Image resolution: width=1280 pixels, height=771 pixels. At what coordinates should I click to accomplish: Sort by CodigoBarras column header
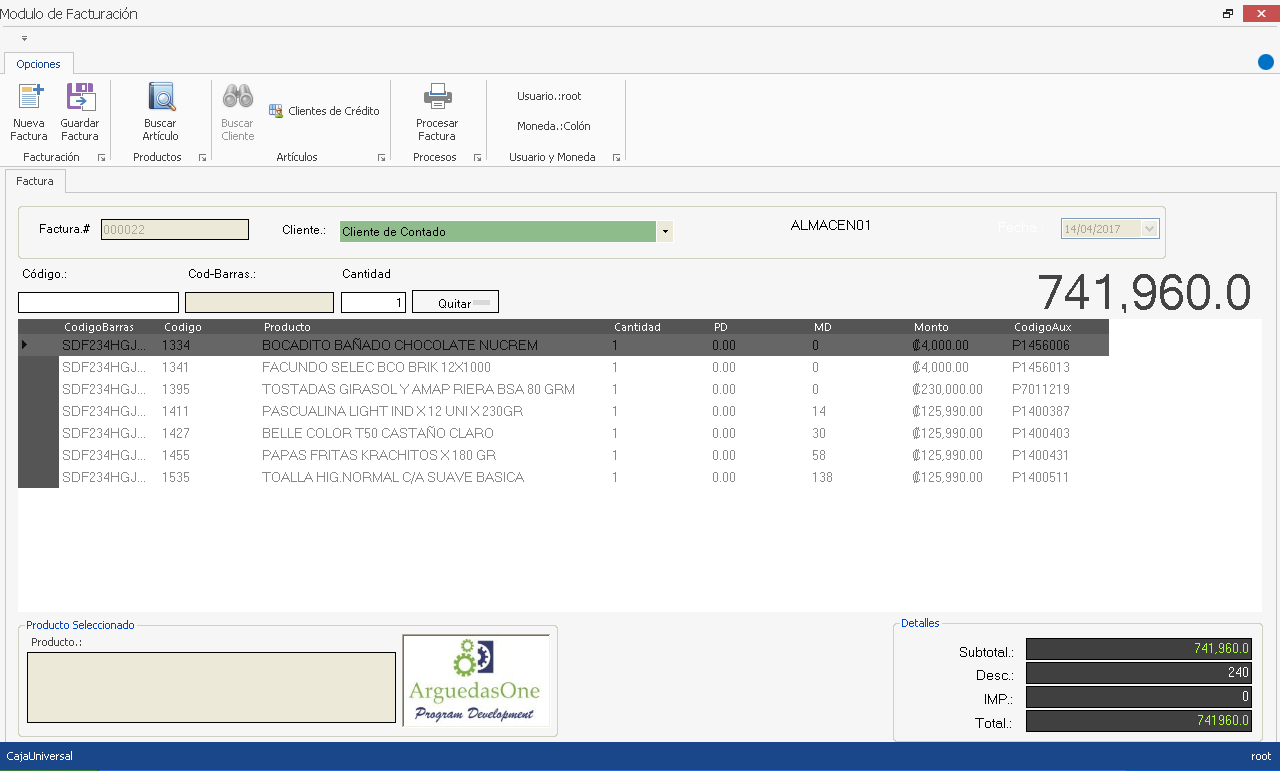point(99,327)
